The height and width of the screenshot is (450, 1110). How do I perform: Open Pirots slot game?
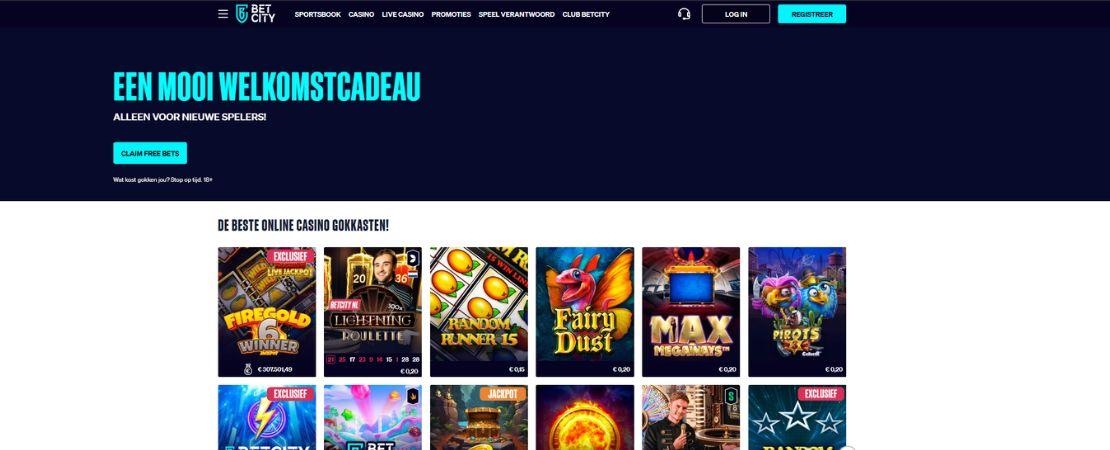click(x=797, y=312)
